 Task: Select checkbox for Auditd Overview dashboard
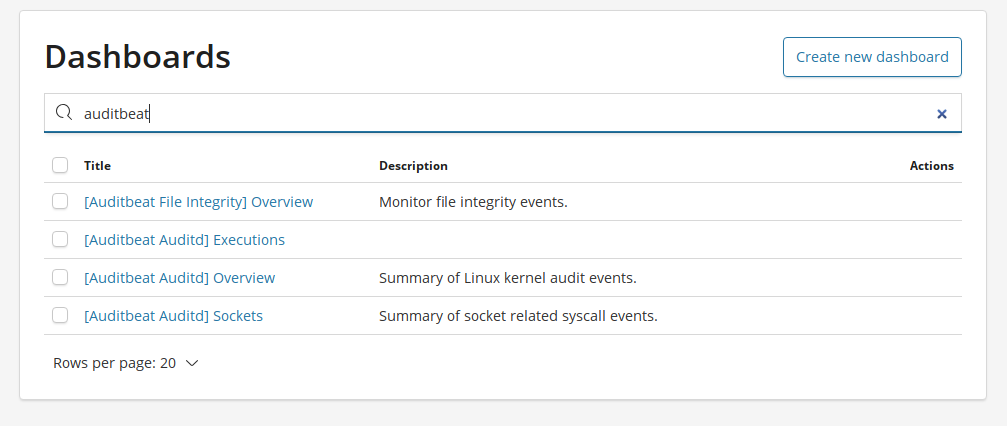click(x=60, y=278)
